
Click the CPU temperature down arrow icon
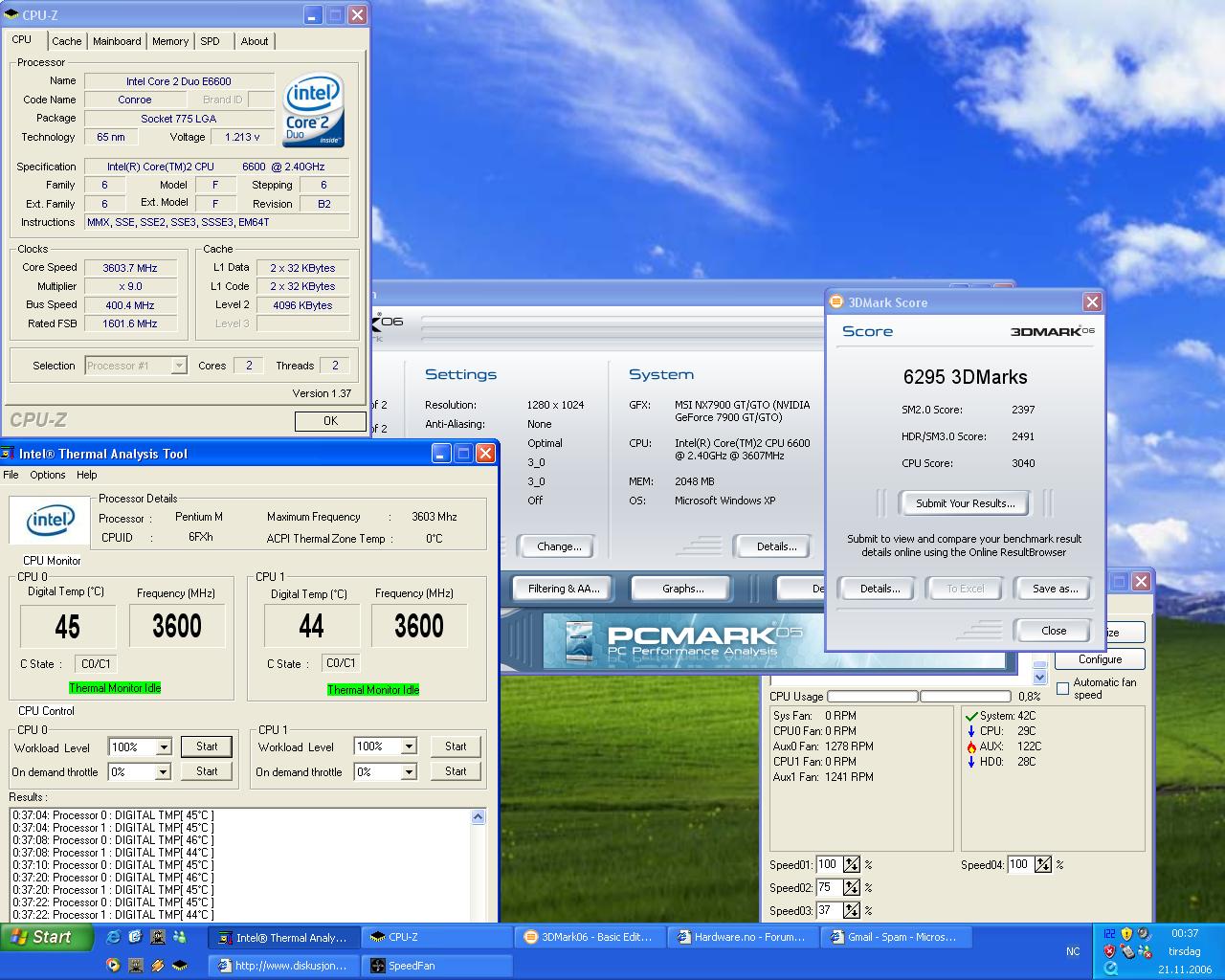[971, 731]
